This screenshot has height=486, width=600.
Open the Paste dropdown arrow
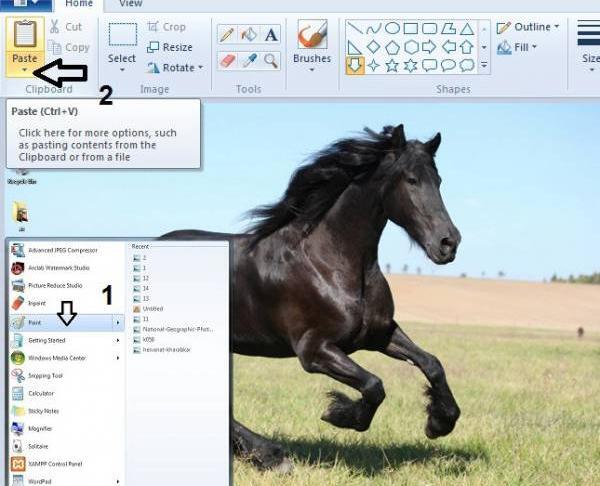(x=25, y=70)
